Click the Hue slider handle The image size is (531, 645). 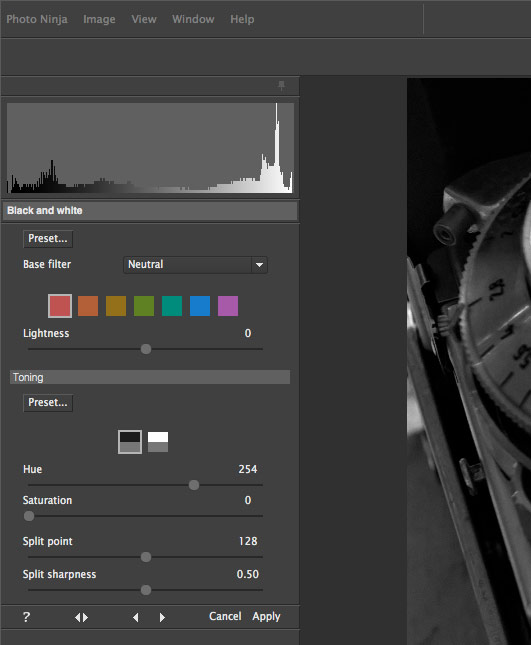coord(194,485)
